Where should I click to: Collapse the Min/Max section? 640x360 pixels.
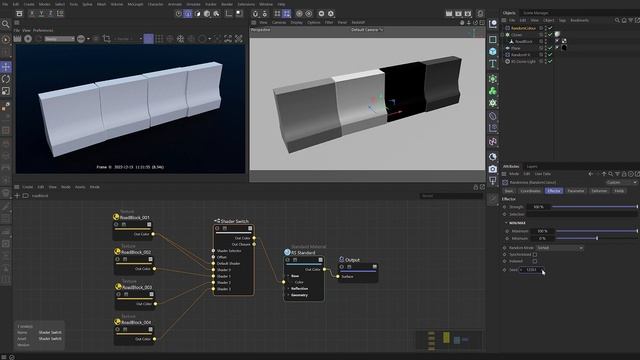tap(506, 223)
